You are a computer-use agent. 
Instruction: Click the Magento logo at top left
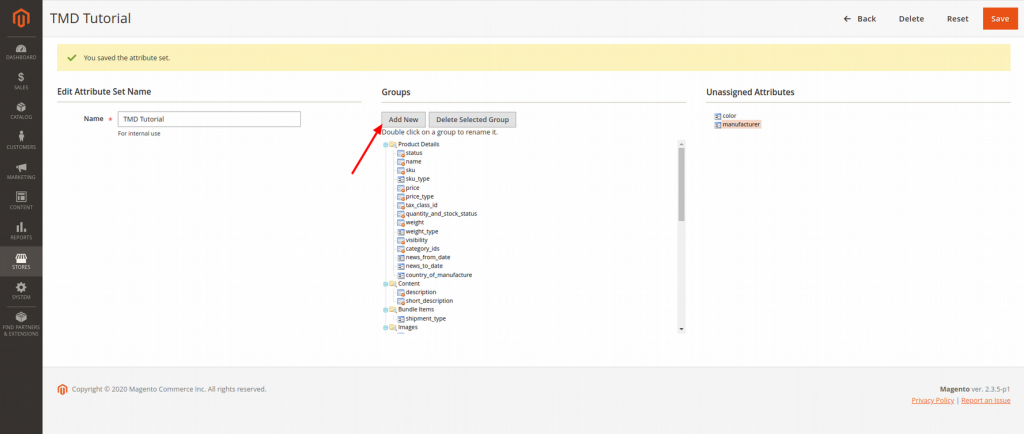21,18
